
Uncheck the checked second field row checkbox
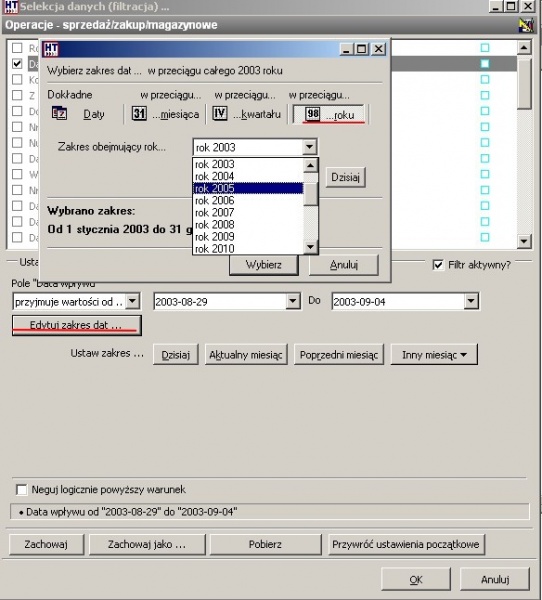(x=17, y=64)
